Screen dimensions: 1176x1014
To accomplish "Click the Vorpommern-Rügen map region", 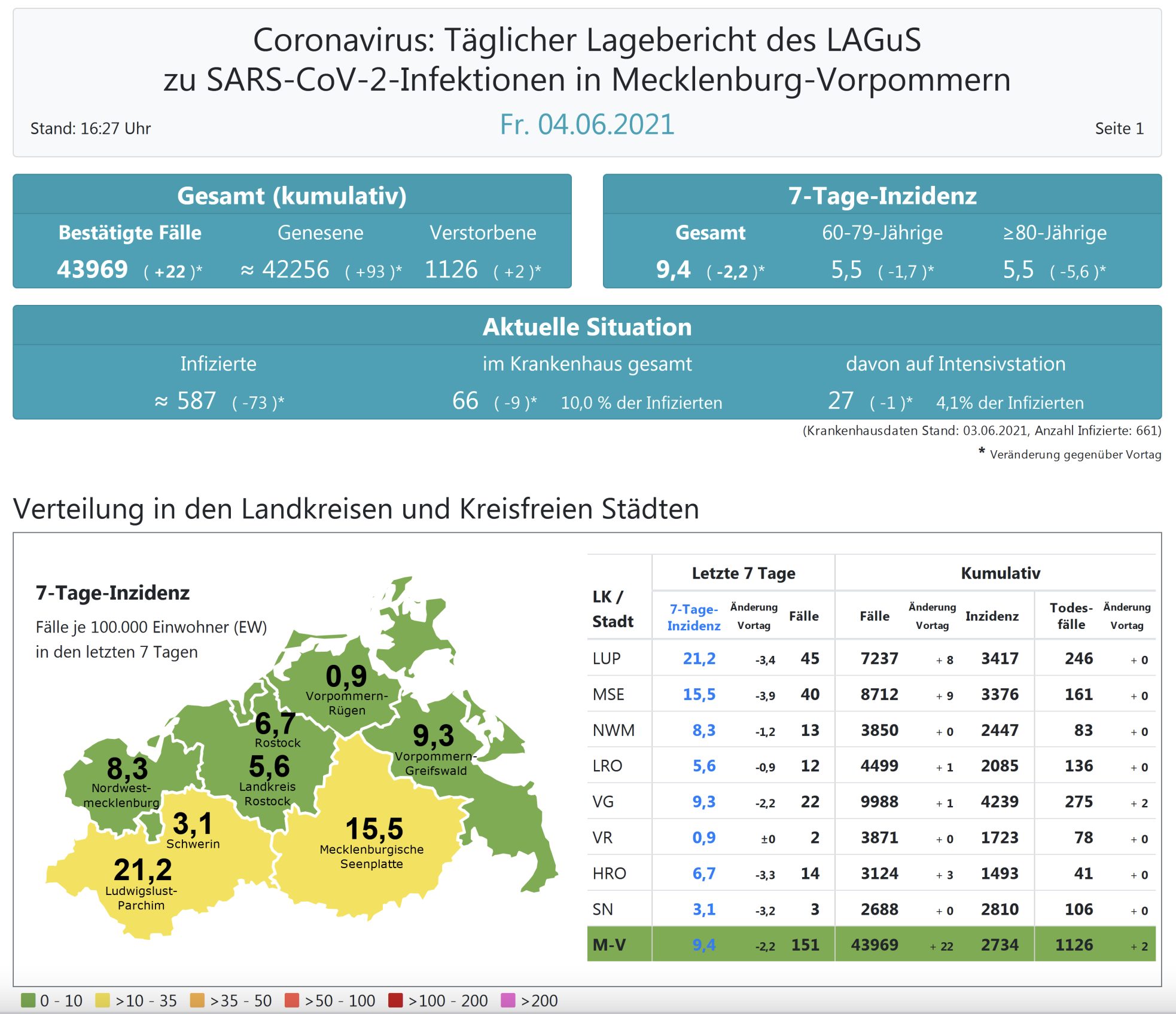I will (346, 688).
